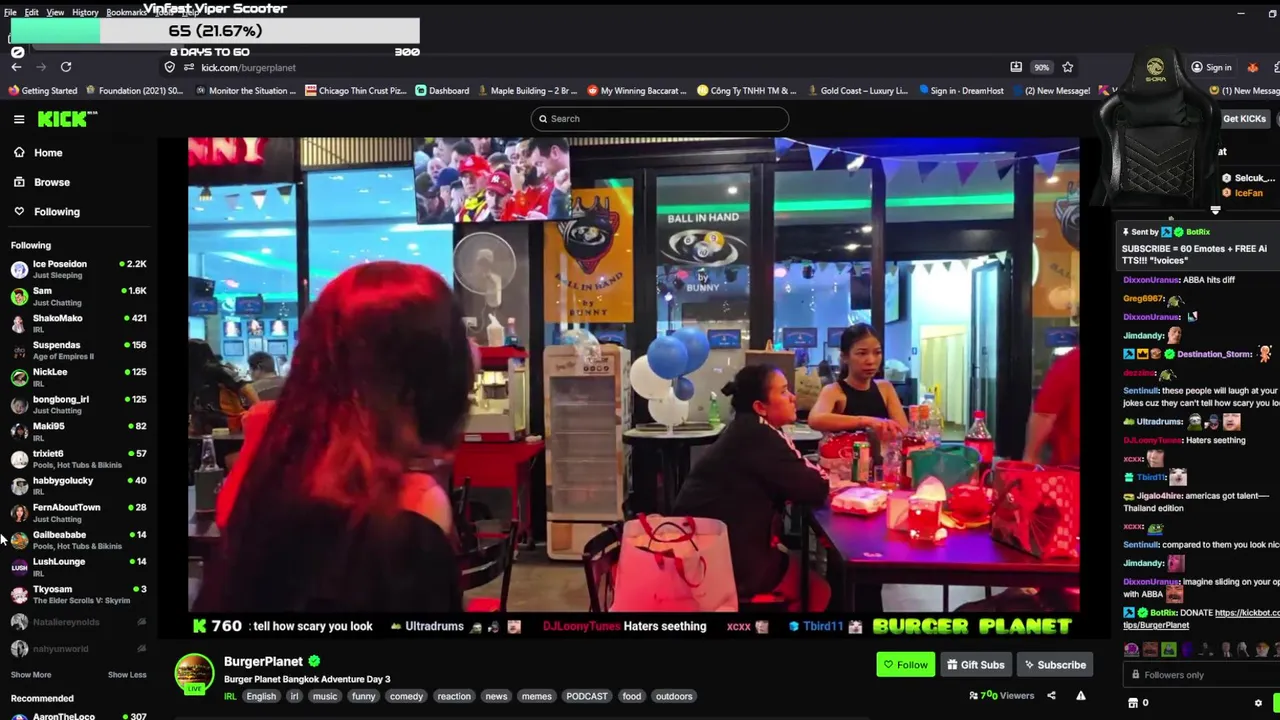Open the Chicago Thin Crust Pizza bookmark
The image size is (1280, 720).
[x=356, y=91]
